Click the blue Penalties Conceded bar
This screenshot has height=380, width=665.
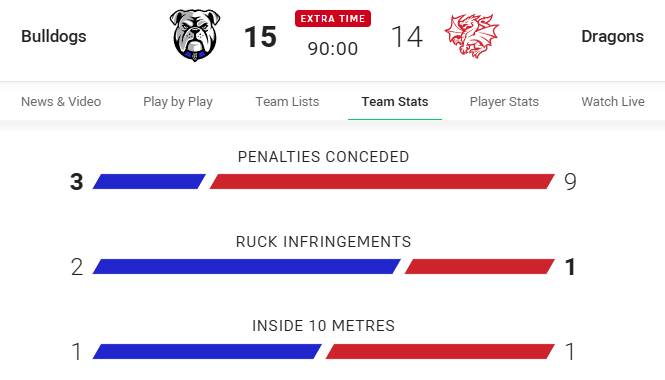click(149, 182)
